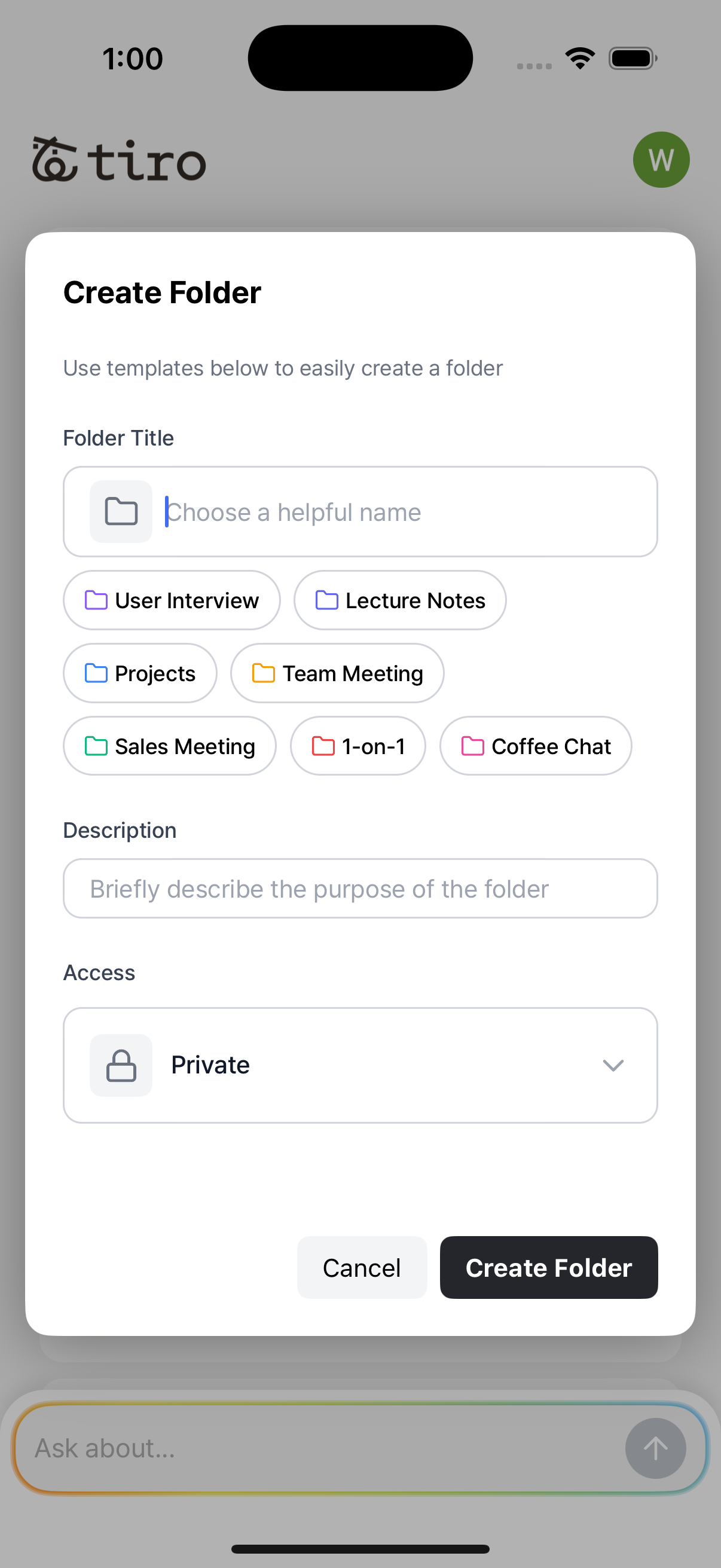The image size is (721, 1568).
Task: Select the Sales Meeting template
Action: 169,746
